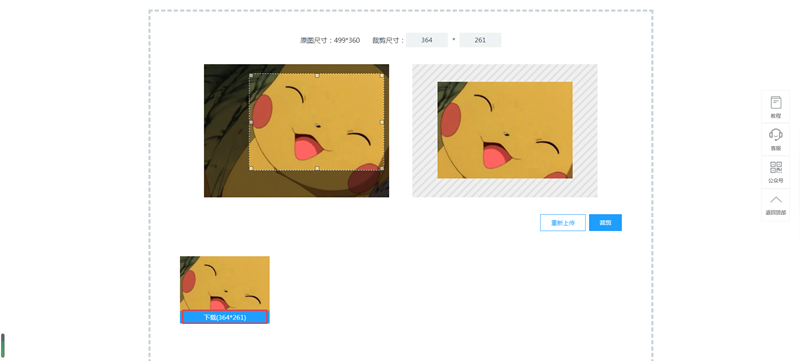Click the left-middle crop handle
Viewport: 800px width, 361px height.
pos(251,122)
